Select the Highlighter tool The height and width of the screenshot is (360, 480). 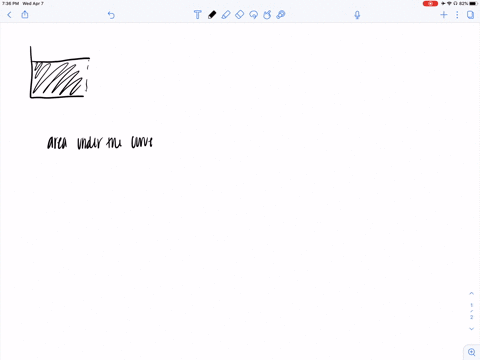click(x=226, y=15)
